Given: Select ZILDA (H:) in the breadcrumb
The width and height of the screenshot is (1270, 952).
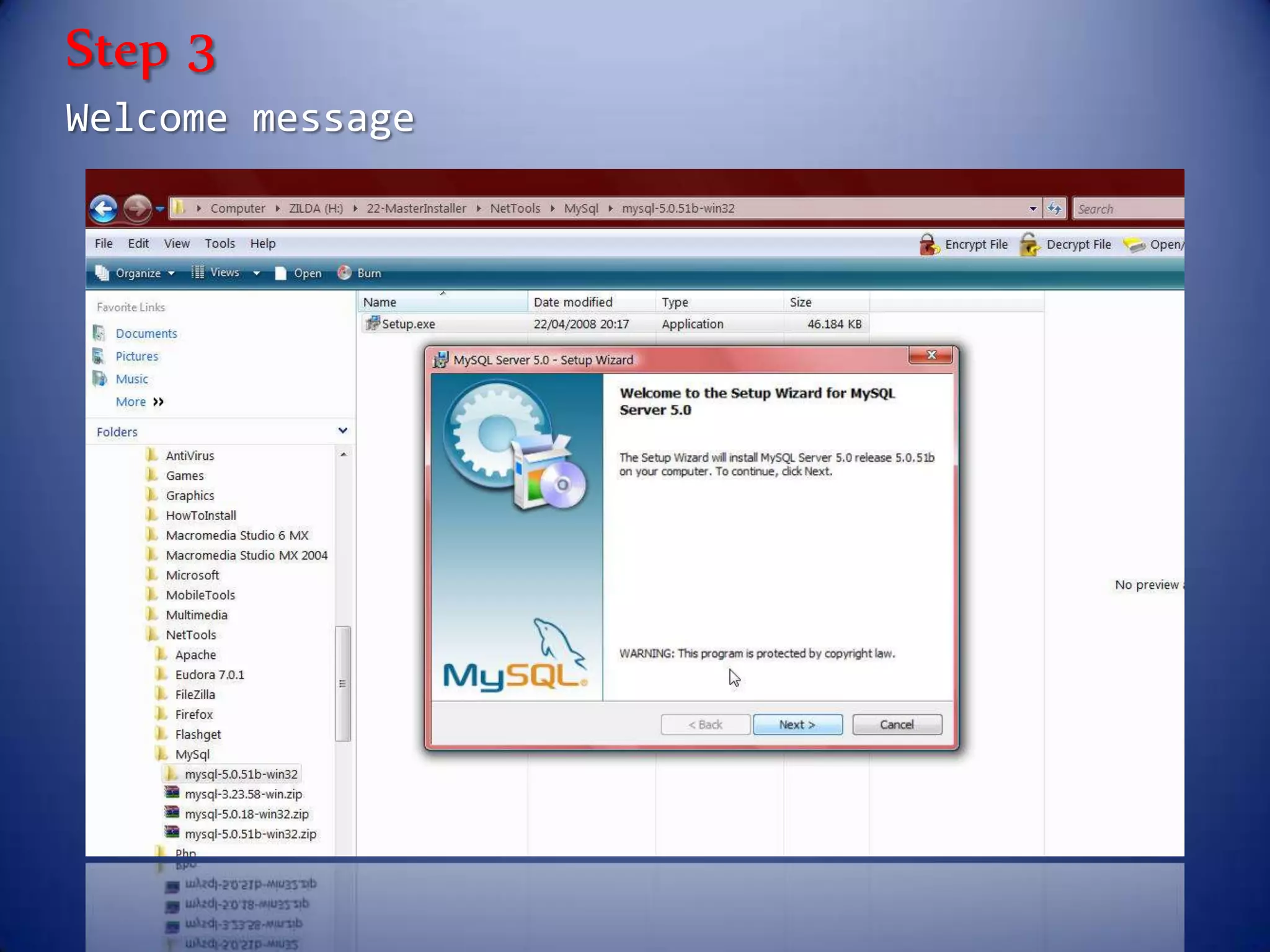Looking at the screenshot, I should coord(316,208).
